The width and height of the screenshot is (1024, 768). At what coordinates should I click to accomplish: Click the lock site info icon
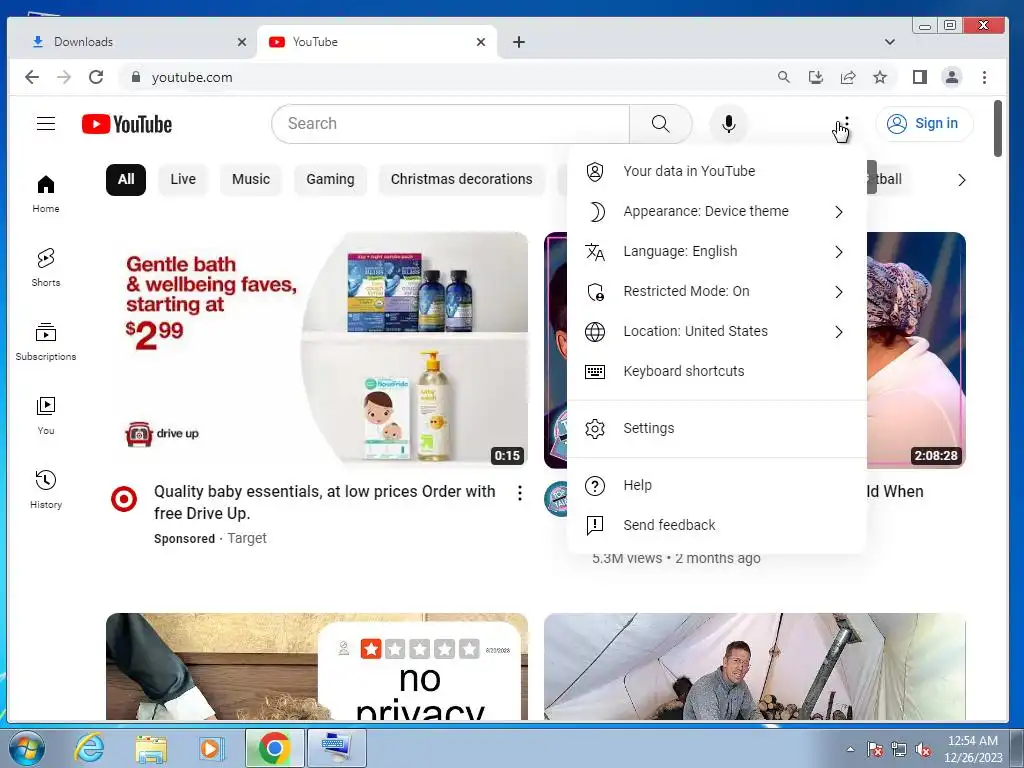coord(136,77)
